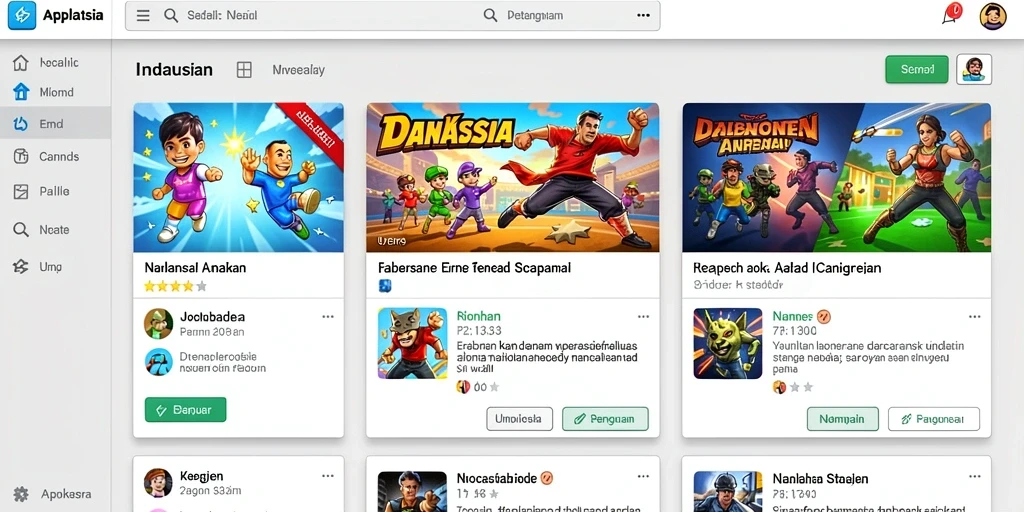The width and height of the screenshot is (1024, 512).
Task: Select the grid view icon beside Indausian
Action: pyautogui.click(x=244, y=70)
